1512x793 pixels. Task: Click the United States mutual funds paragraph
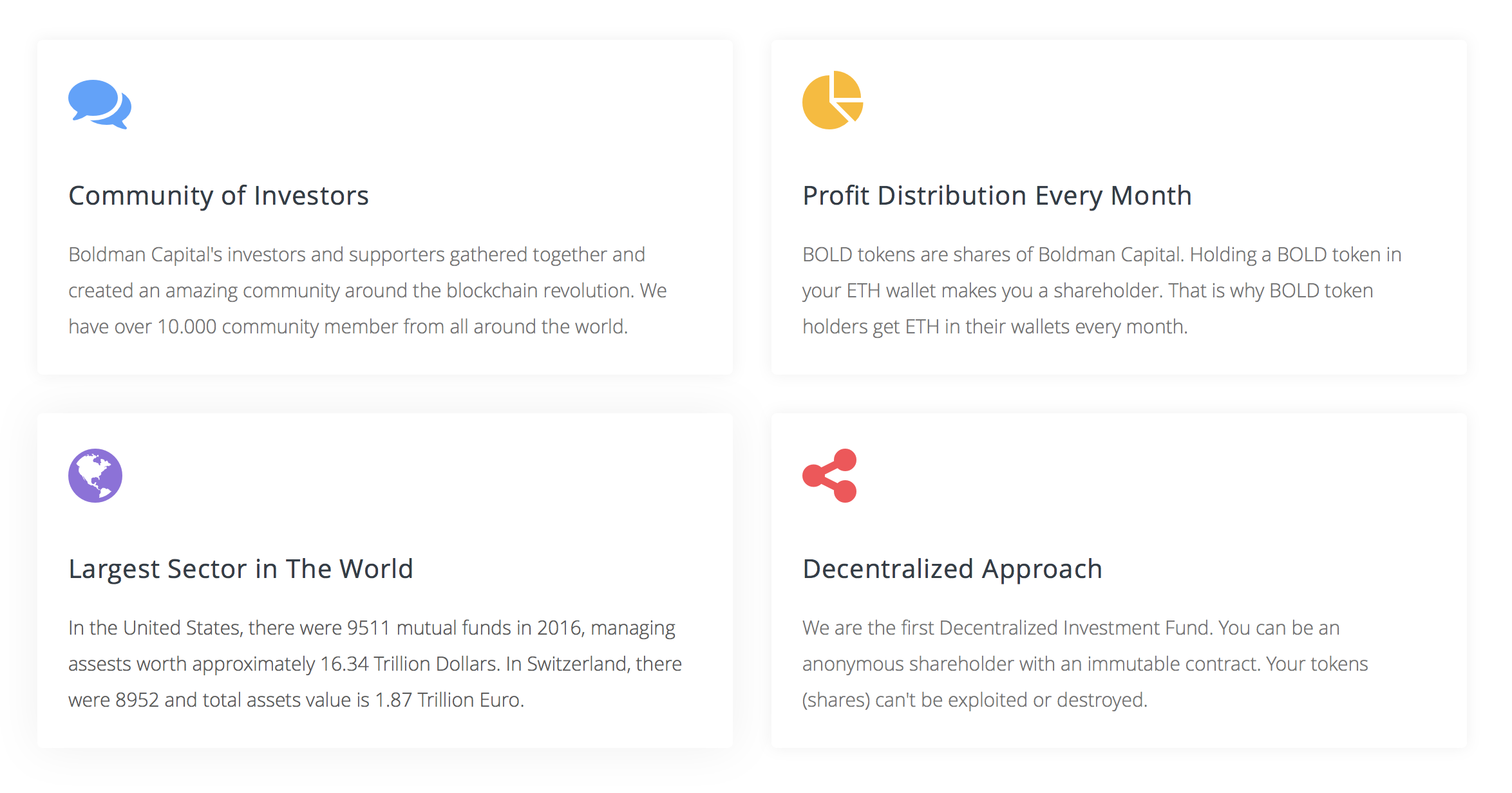click(x=375, y=664)
